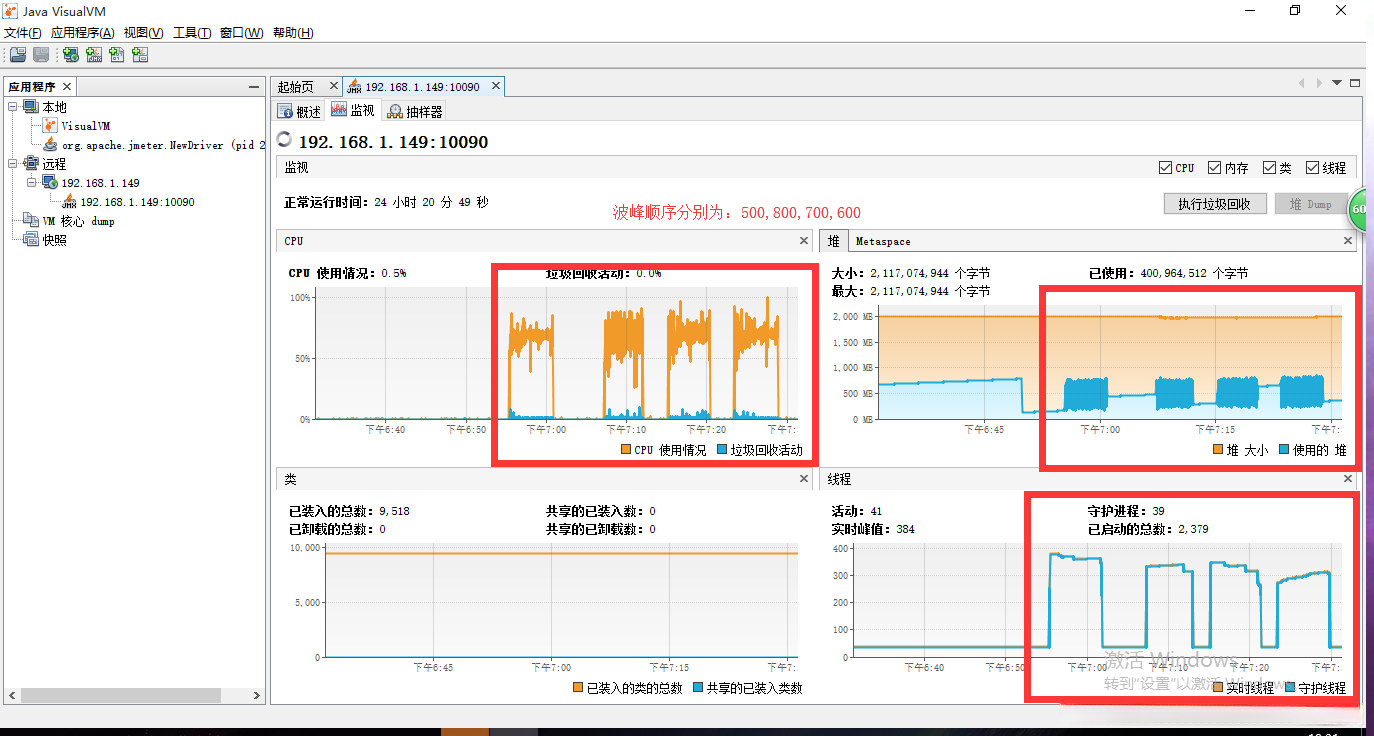Switch to the 起始页 tab
The width and height of the screenshot is (1374, 736).
[x=296, y=87]
